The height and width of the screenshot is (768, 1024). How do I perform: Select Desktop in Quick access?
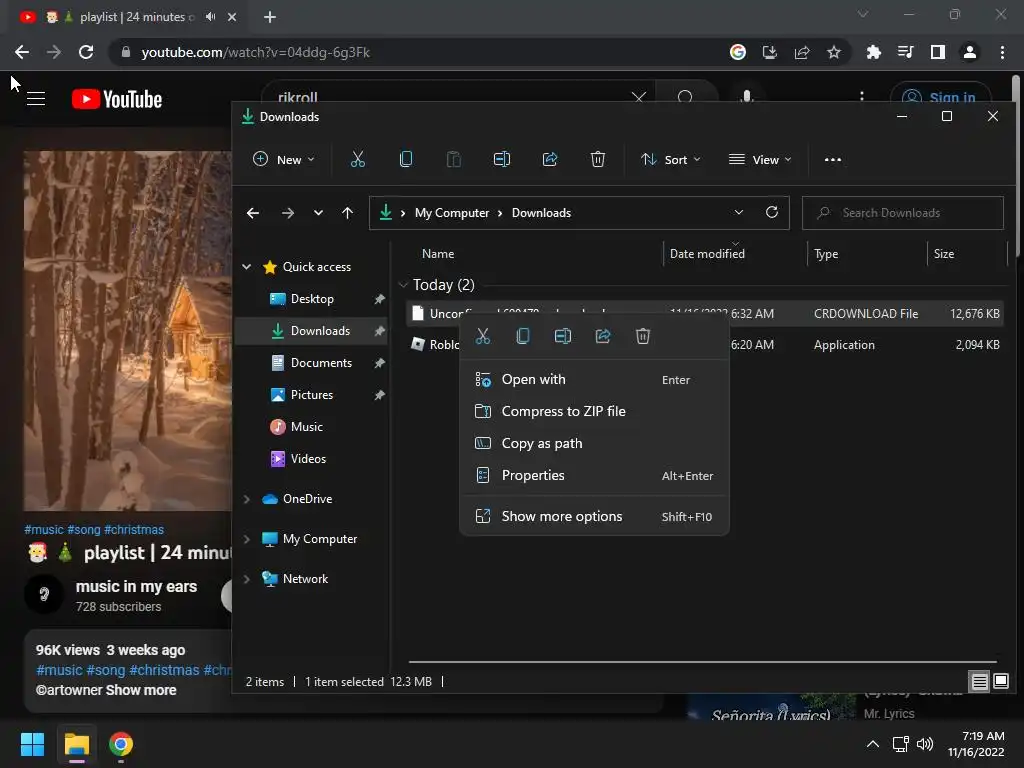(x=312, y=298)
